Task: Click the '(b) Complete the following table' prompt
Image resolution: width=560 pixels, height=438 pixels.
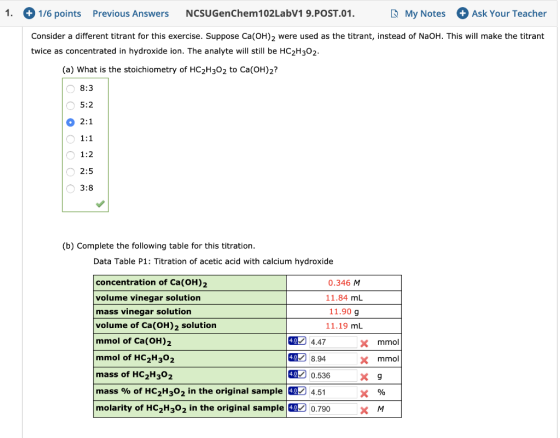Action: [159, 246]
